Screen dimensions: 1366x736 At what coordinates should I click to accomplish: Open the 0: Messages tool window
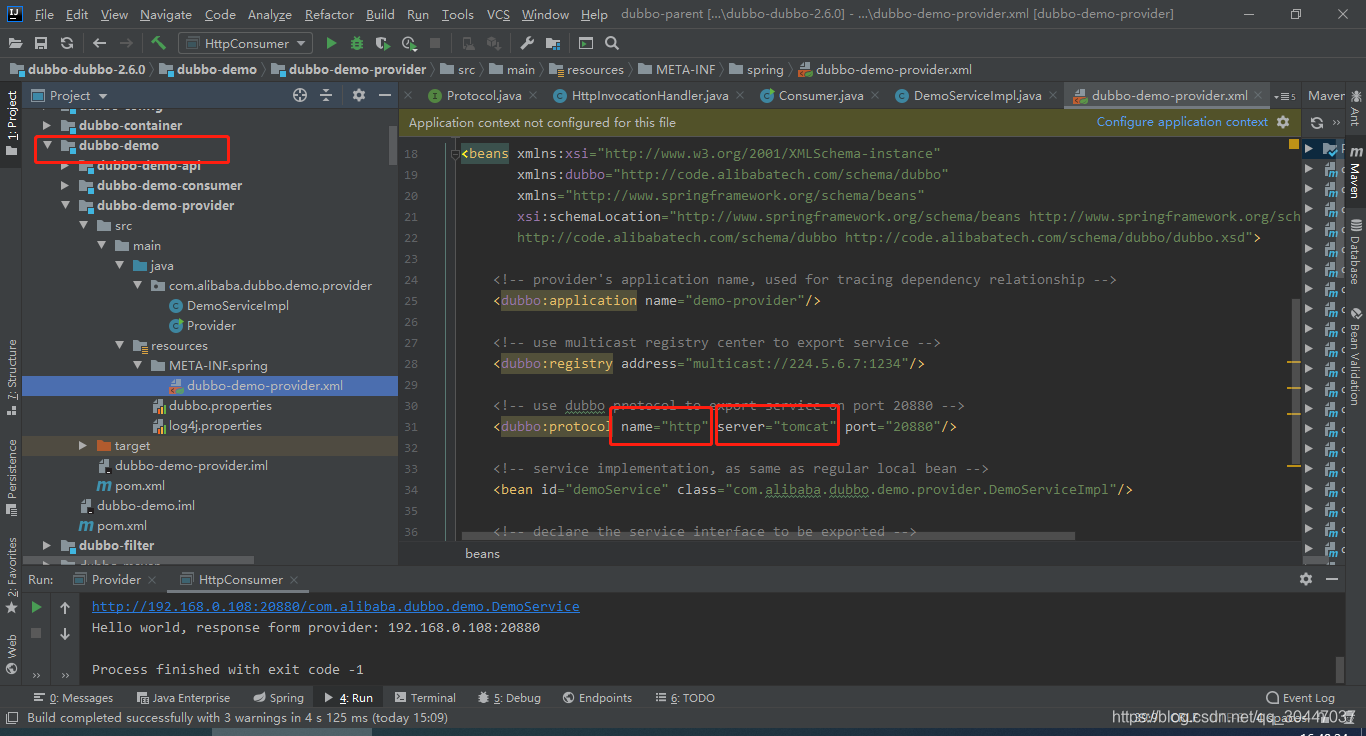pos(73,698)
